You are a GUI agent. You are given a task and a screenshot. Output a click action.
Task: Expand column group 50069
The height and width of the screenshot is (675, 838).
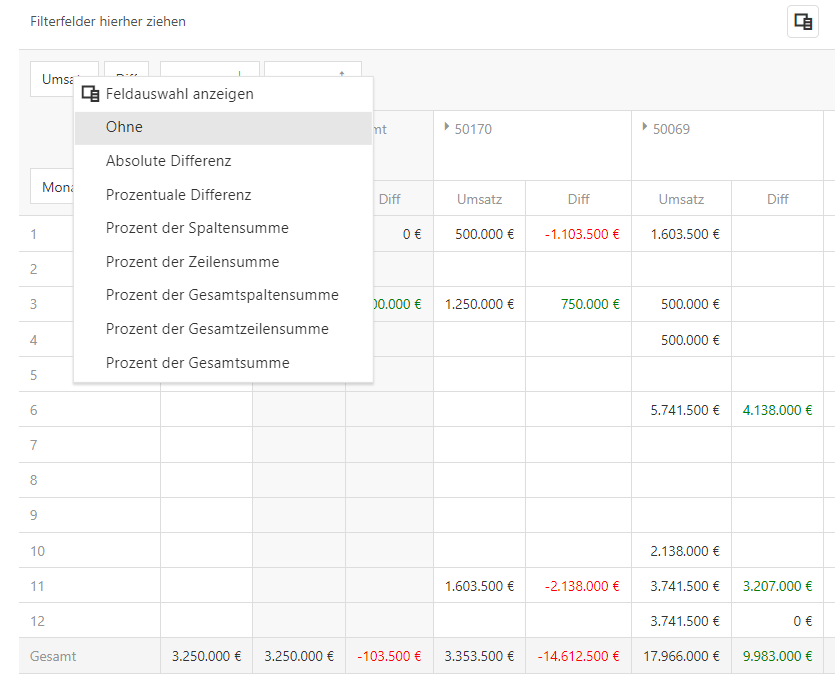point(645,128)
